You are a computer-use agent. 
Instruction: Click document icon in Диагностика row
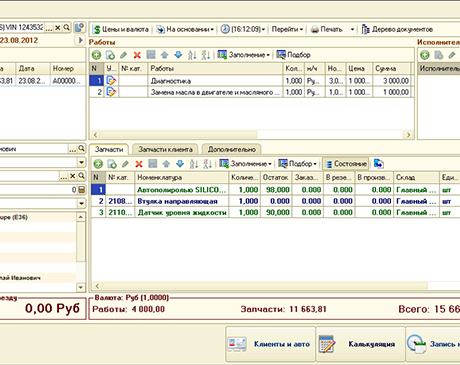pyautogui.click(x=111, y=81)
